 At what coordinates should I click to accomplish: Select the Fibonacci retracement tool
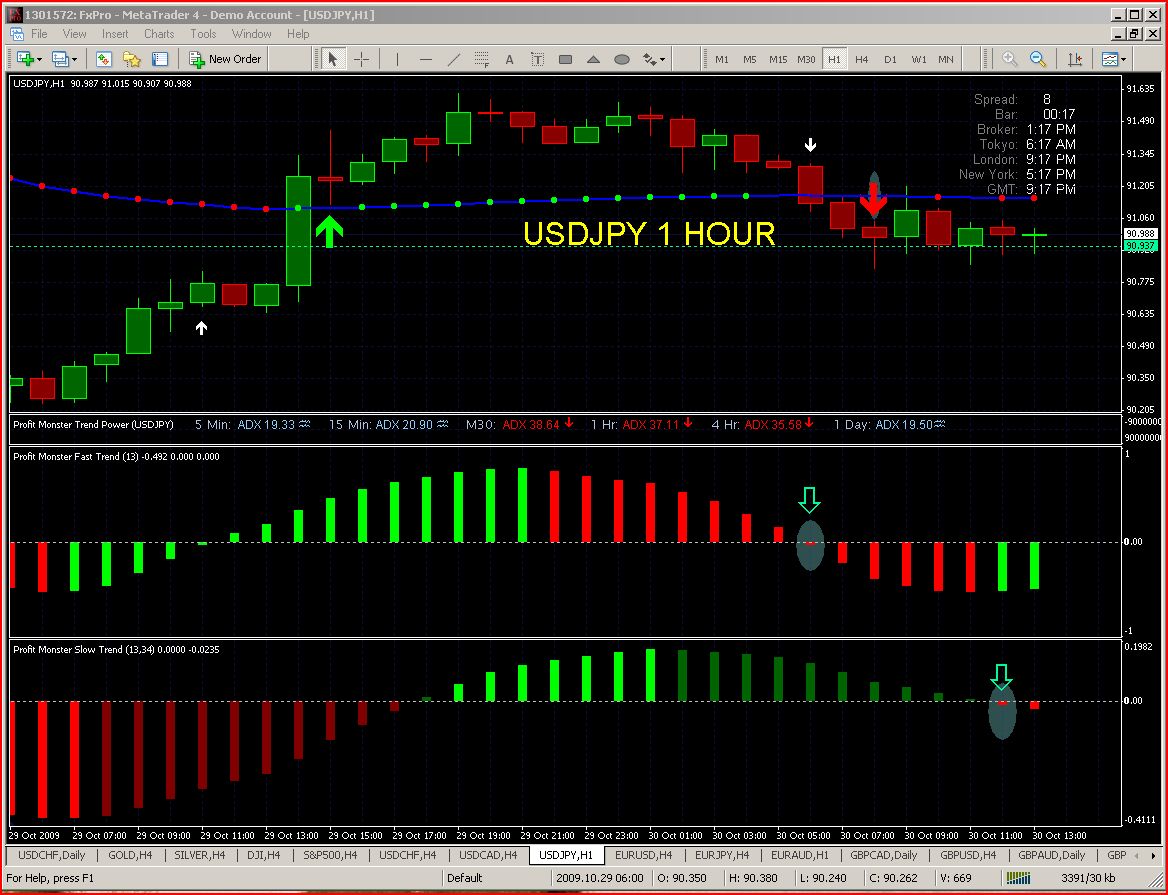click(x=481, y=59)
